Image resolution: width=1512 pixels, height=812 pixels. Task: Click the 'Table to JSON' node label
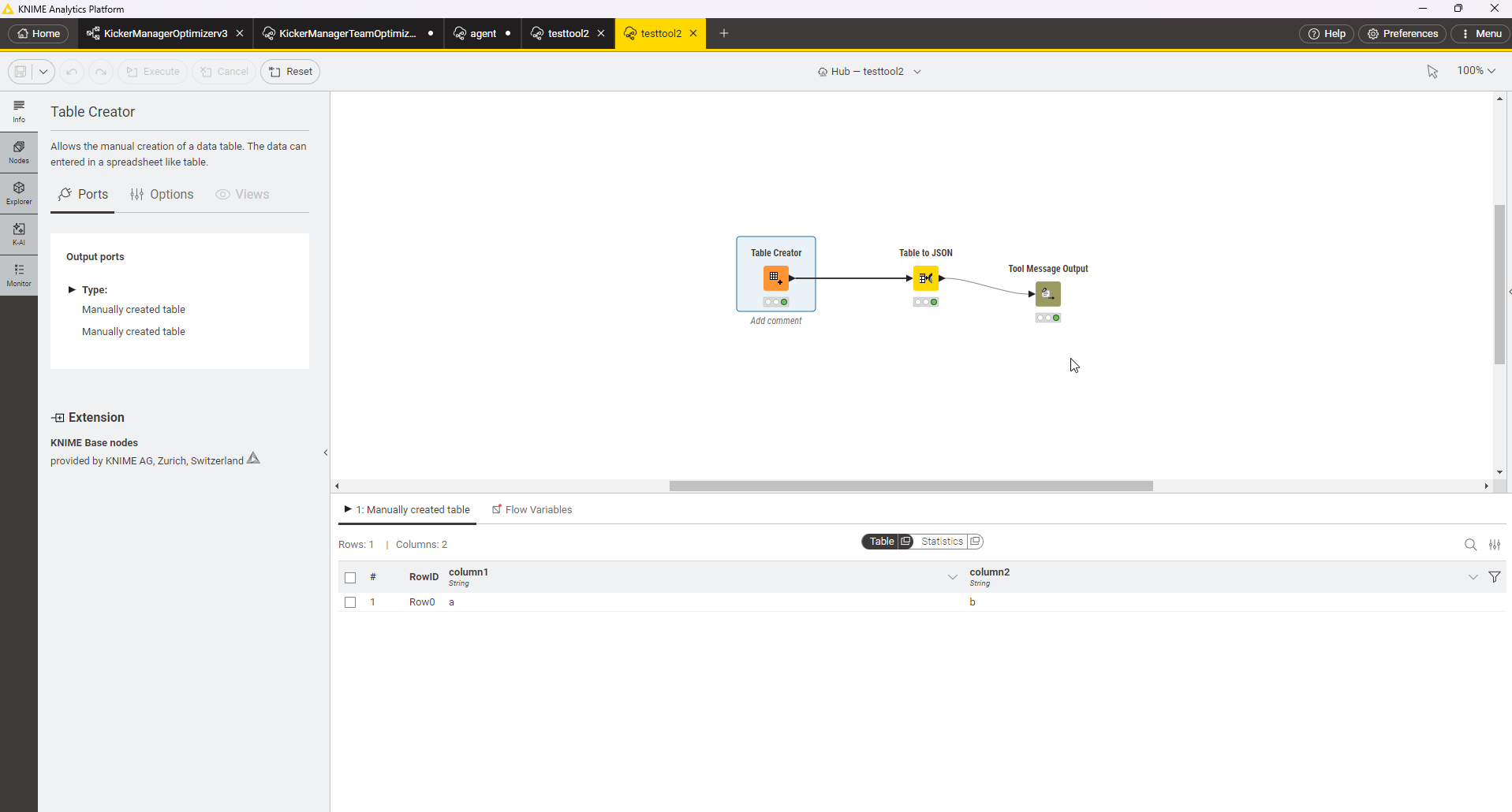pos(926,253)
